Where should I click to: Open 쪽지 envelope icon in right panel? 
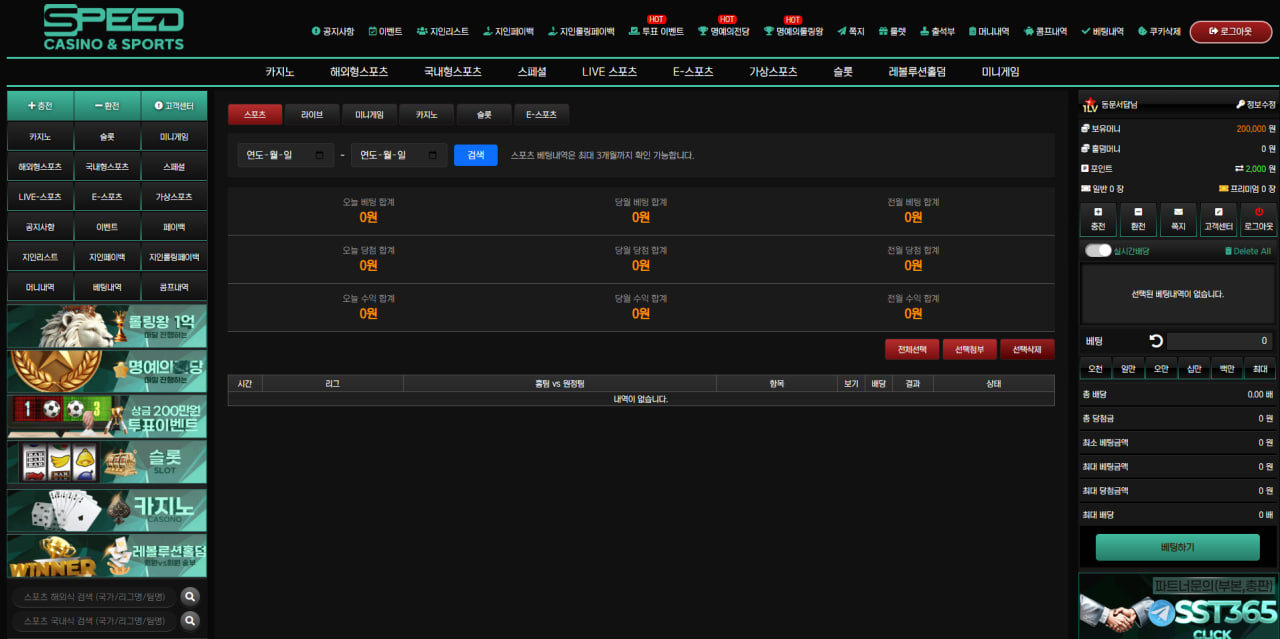click(1178, 212)
